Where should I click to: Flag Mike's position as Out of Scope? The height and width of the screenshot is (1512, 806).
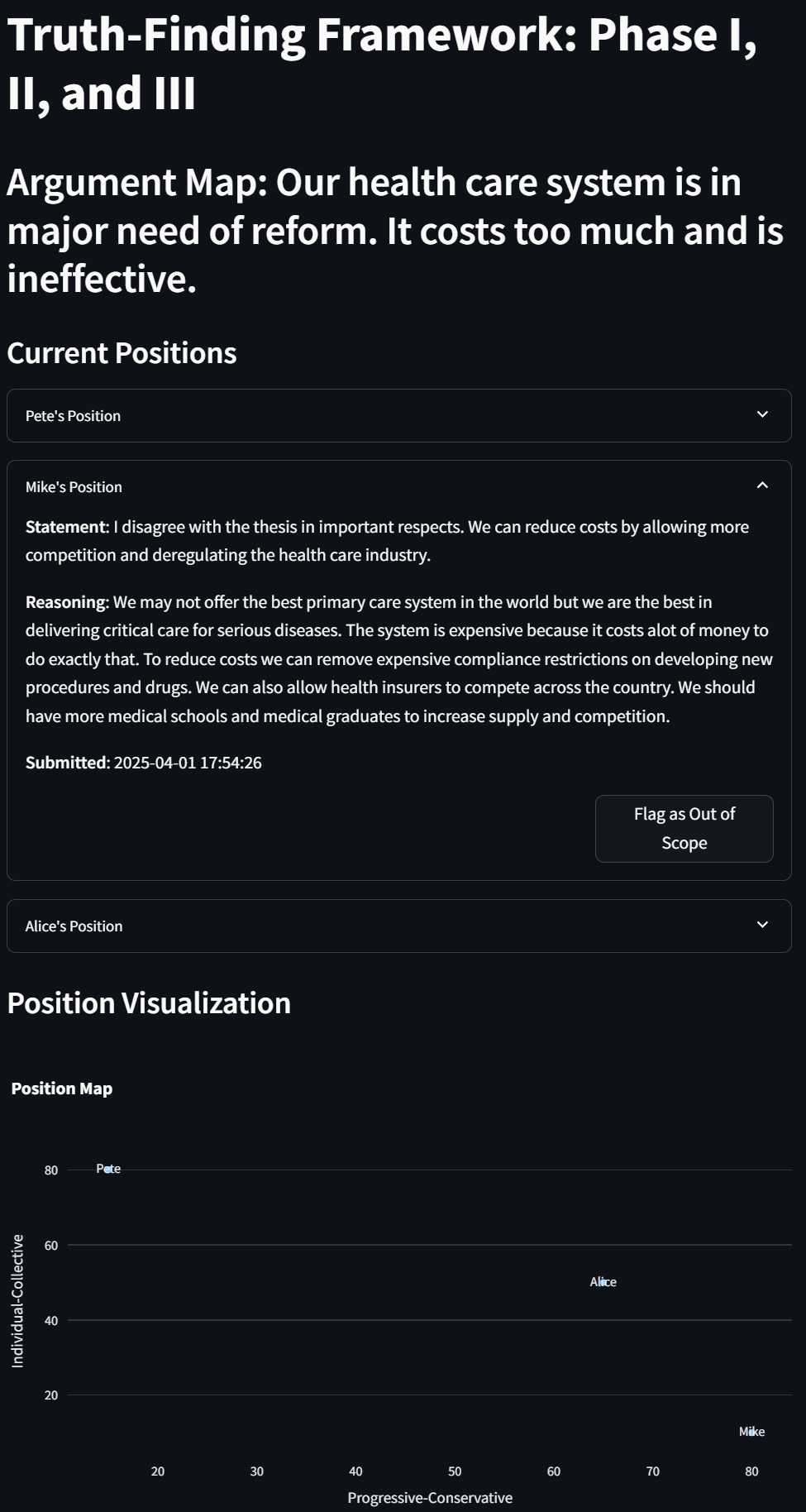pyautogui.click(x=684, y=829)
